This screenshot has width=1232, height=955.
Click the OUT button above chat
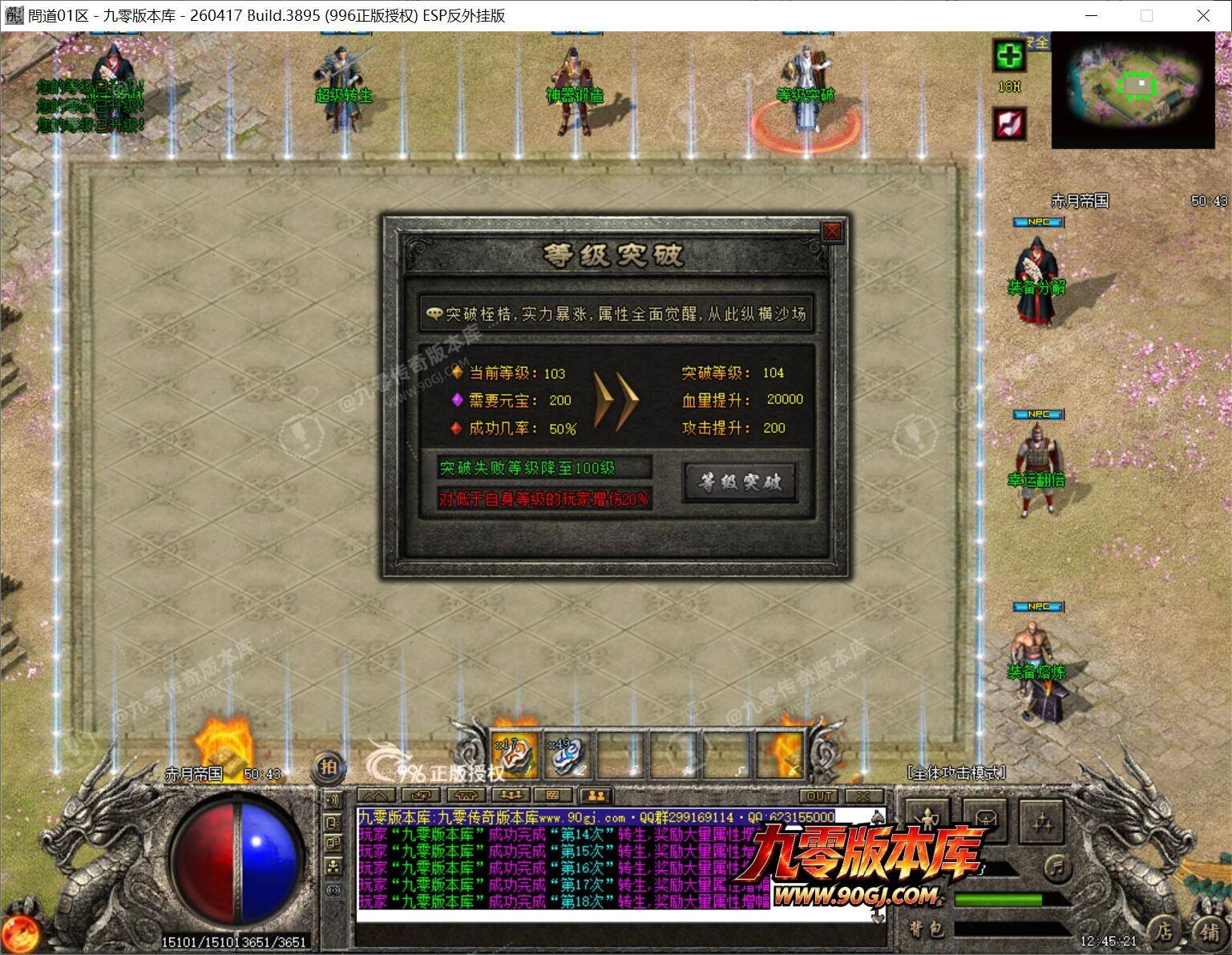point(819,796)
